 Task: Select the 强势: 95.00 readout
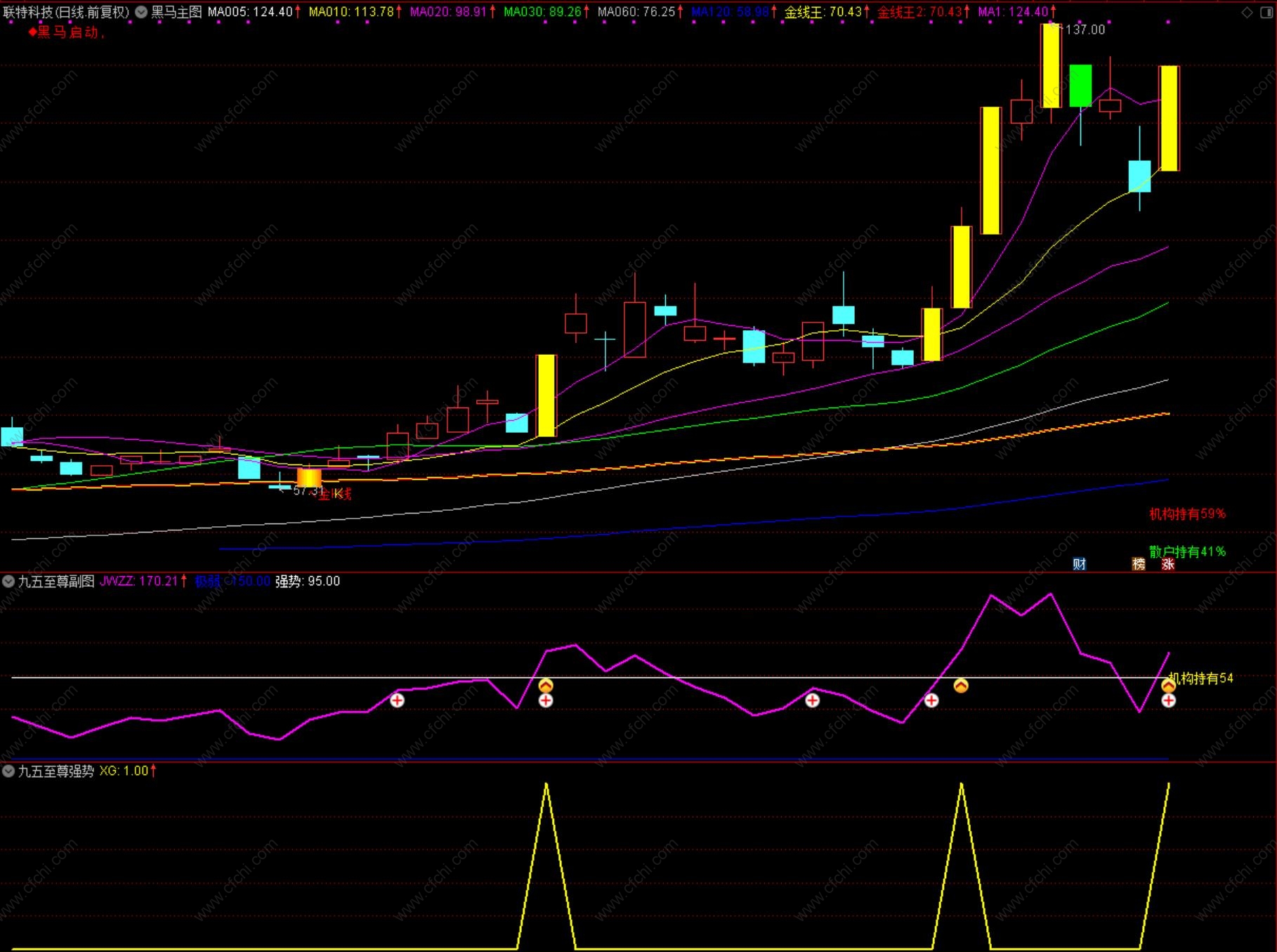point(308,581)
